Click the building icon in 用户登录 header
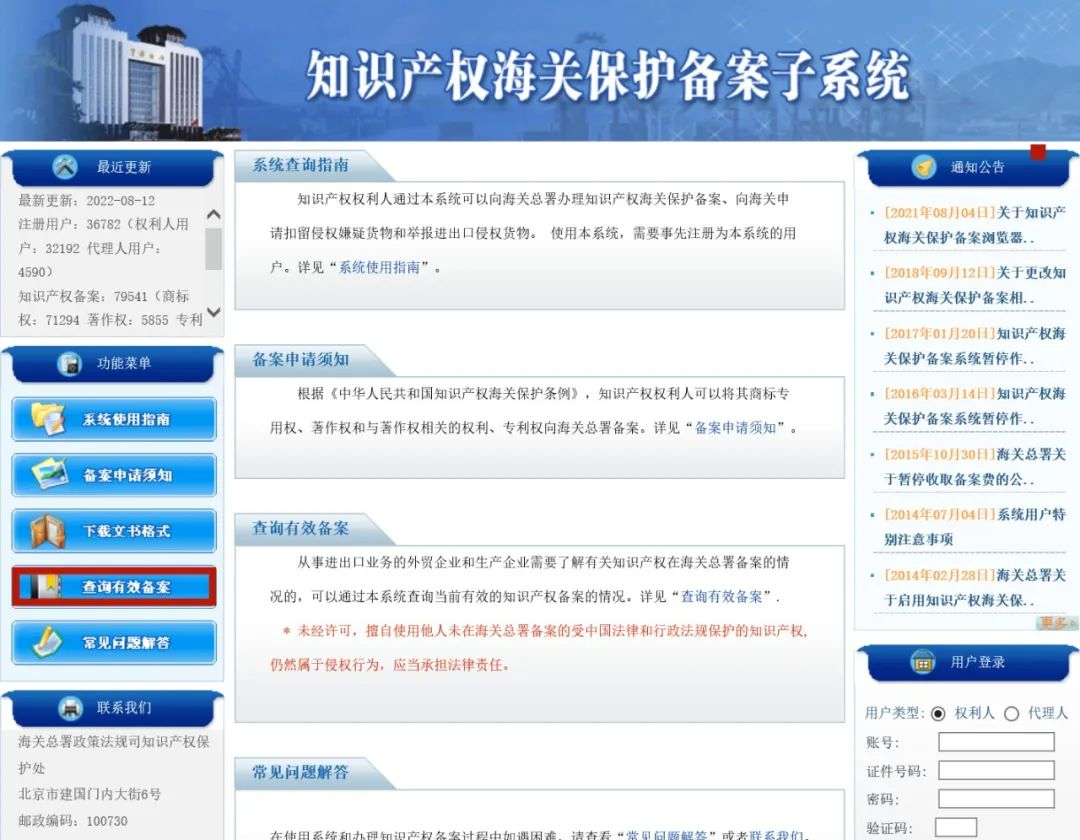Viewport: 1080px width, 840px height. (923, 662)
